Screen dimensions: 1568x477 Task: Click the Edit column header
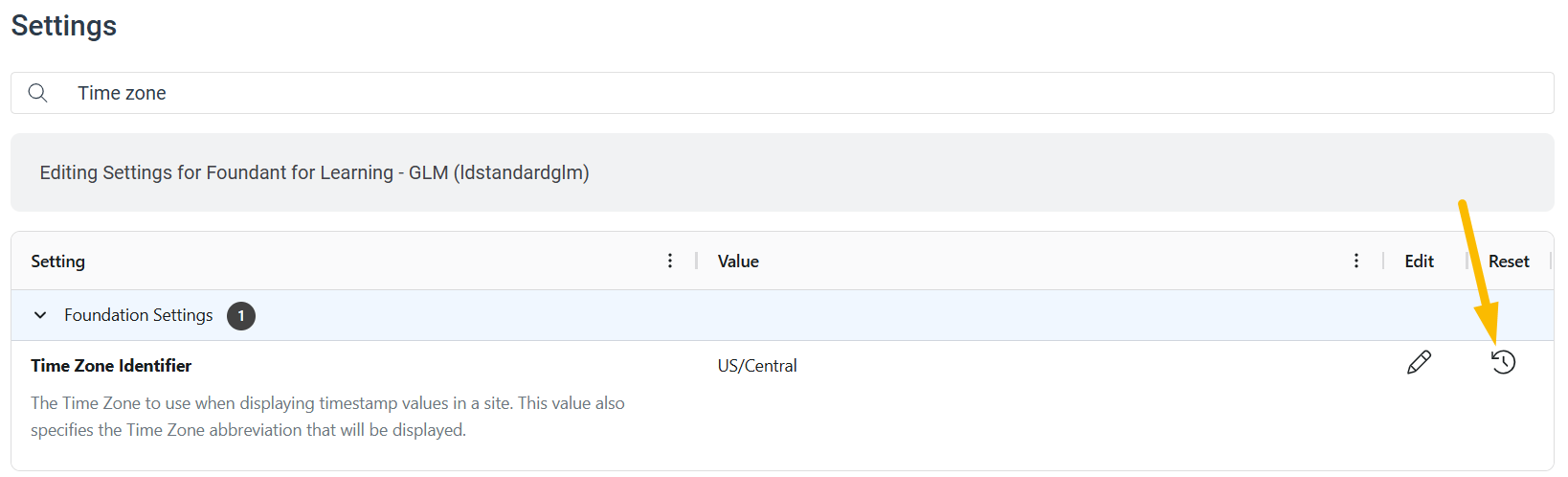(1419, 261)
